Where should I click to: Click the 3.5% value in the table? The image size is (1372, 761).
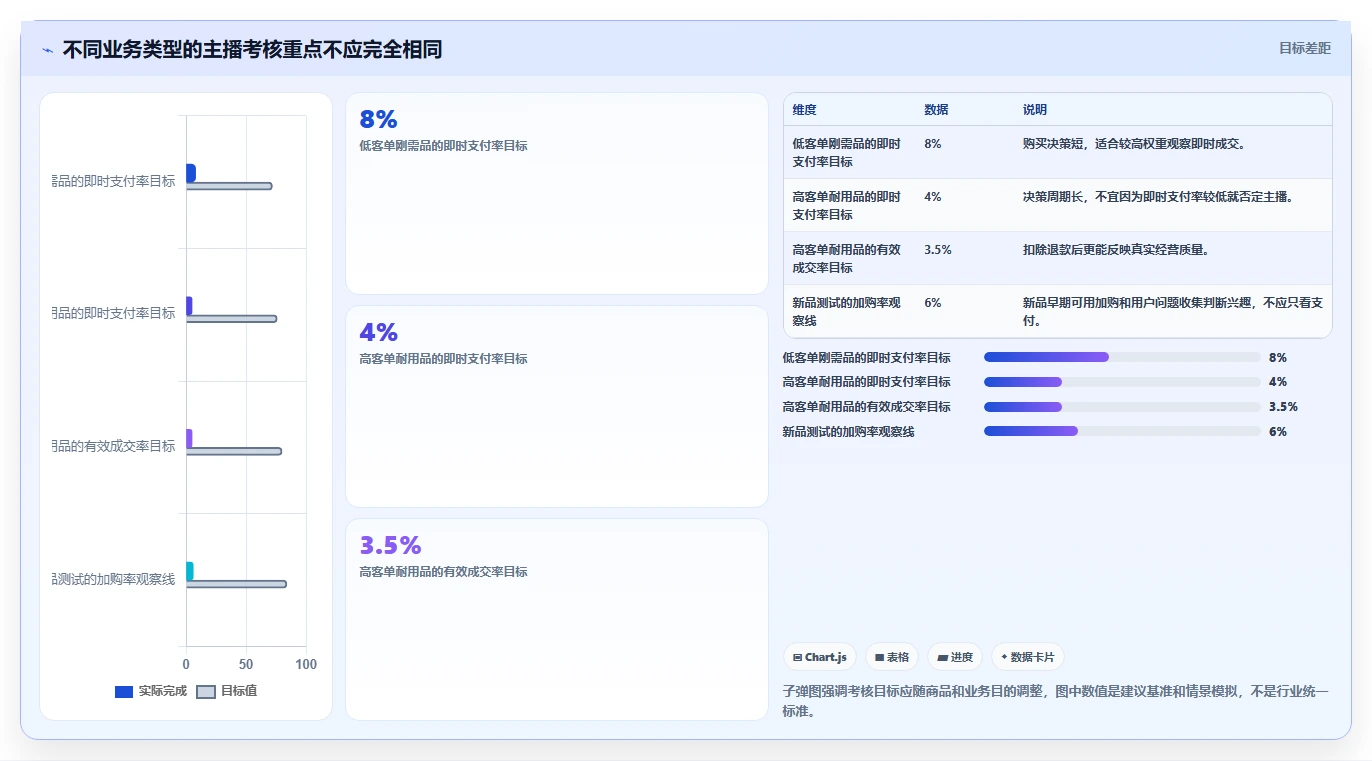point(938,250)
